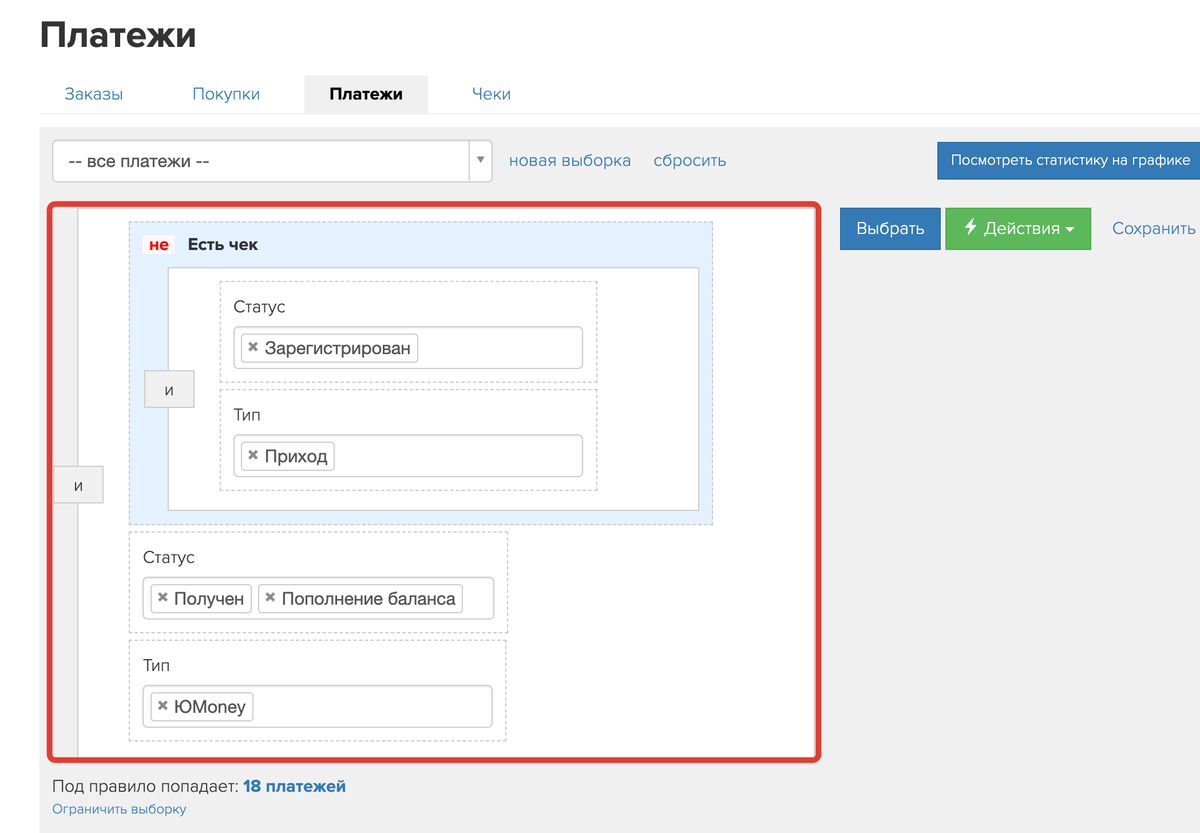1200x833 pixels.
Task: Remove the Приход type tag
Action: click(253, 456)
